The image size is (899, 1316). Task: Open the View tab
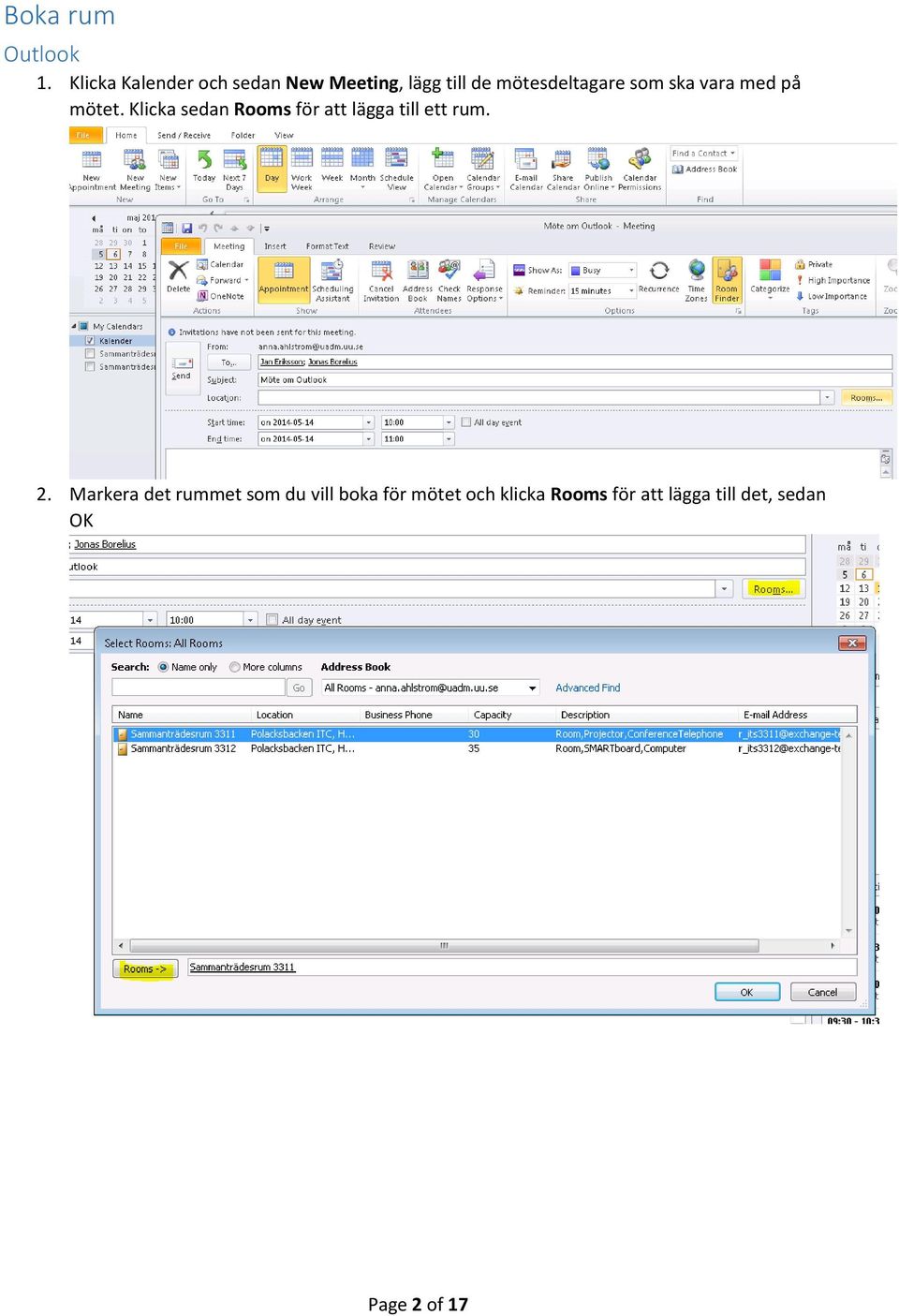tap(284, 136)
